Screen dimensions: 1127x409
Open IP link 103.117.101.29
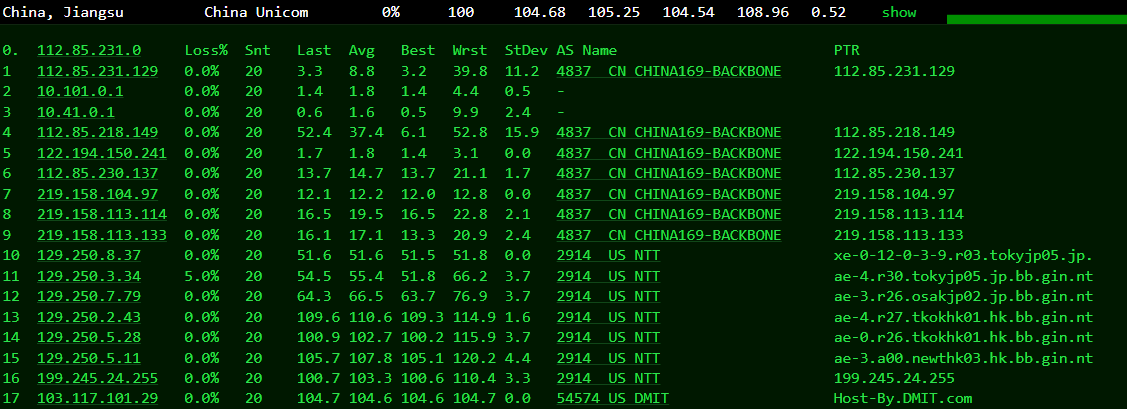[98, 399]
